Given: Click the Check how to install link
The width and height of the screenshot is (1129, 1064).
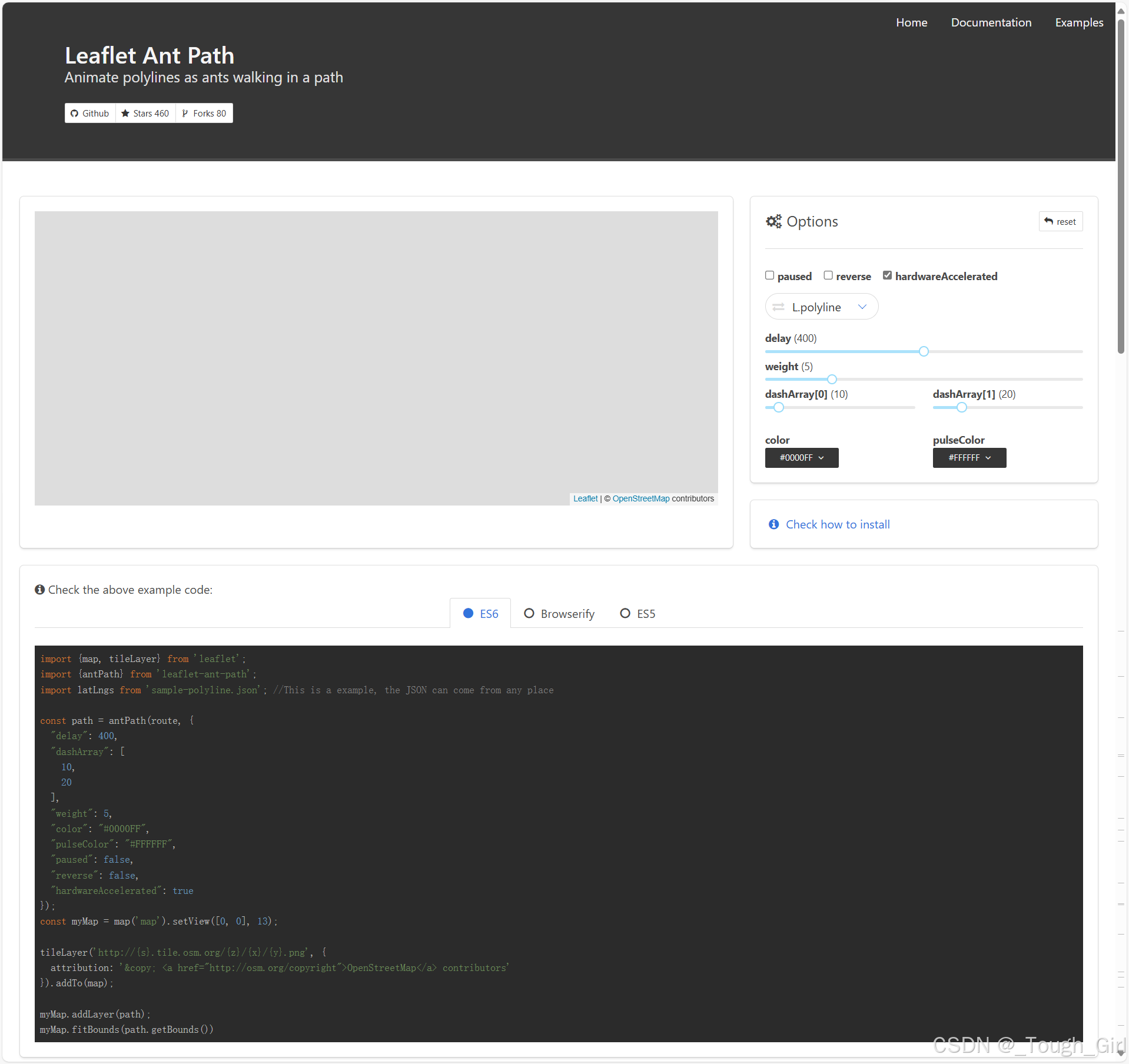Looking at the screenshot, I should click(838, 524).
